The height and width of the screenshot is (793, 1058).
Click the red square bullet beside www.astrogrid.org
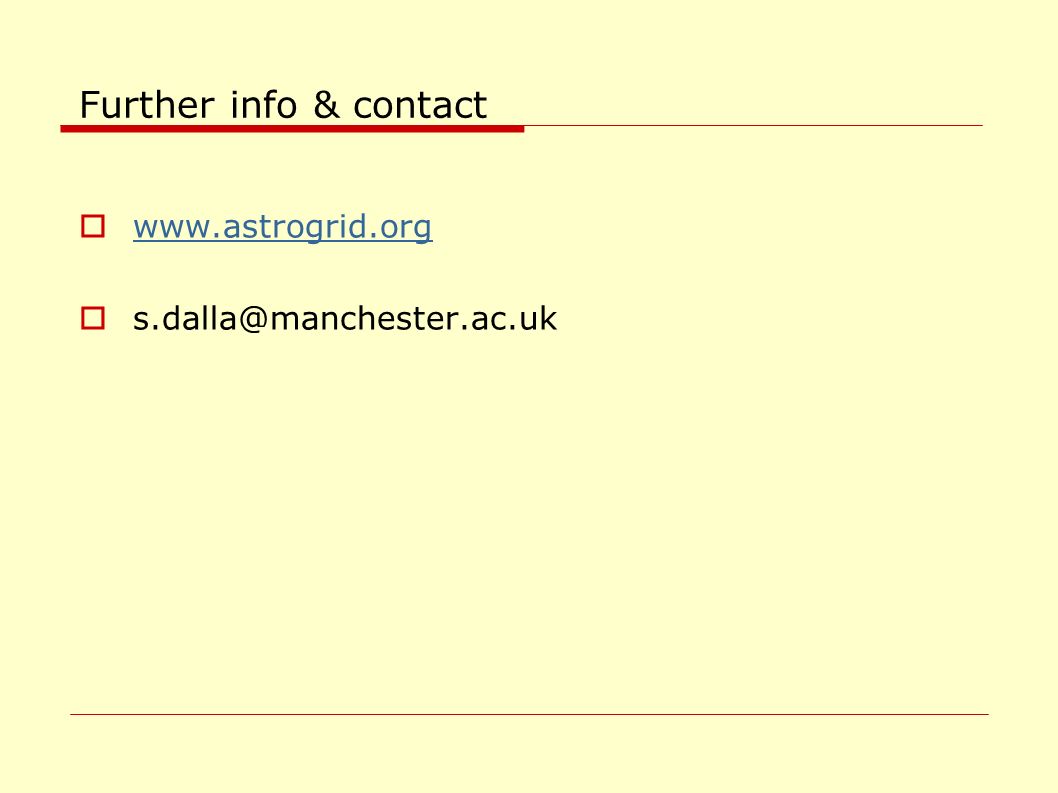coord(93,227)
